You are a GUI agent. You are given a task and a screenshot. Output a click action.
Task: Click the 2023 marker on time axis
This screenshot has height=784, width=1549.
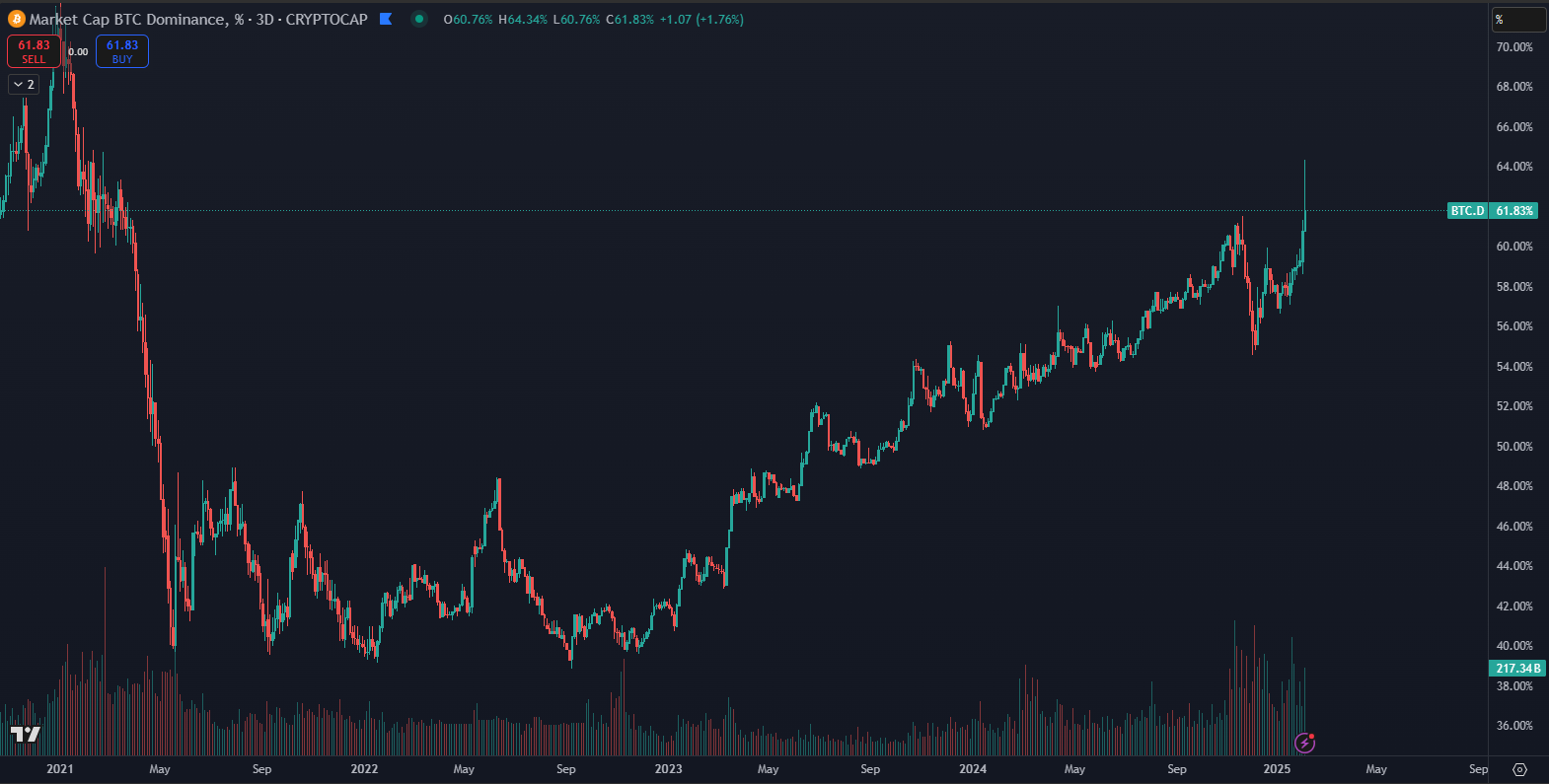(668, 769)
